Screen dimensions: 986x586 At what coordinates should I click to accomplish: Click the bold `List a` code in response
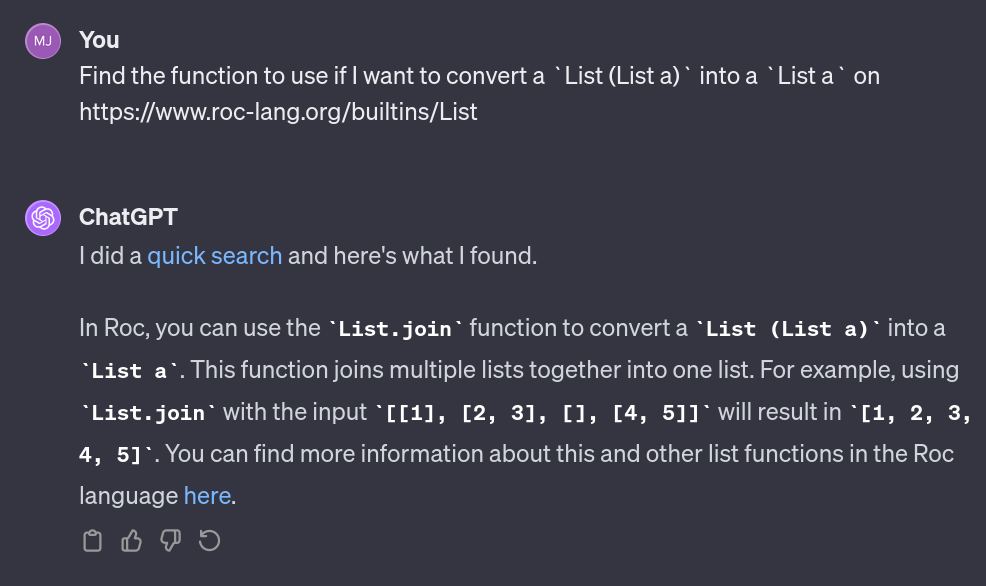tap(129, 371)
